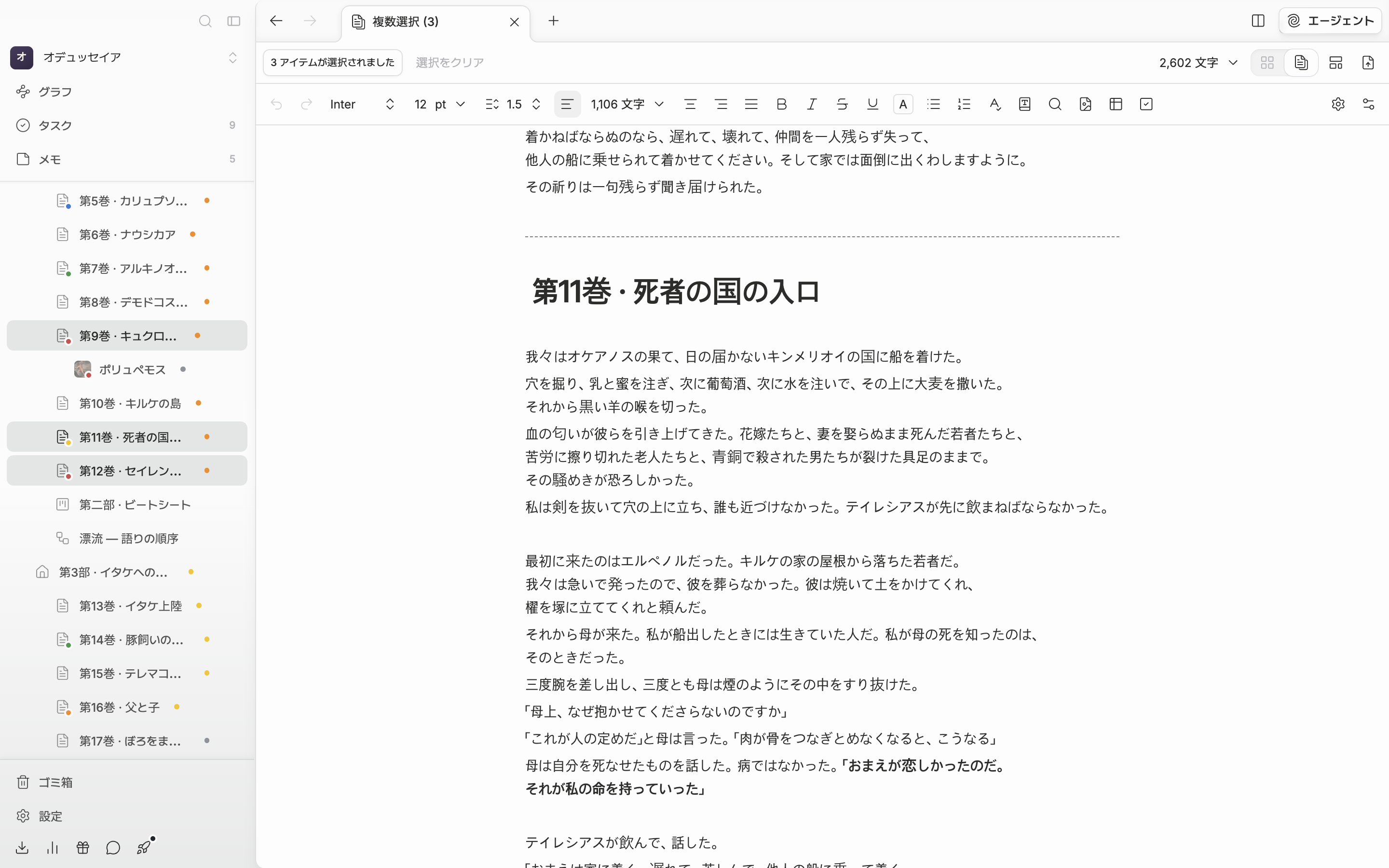Justify the text
1389x868 pixels.
[x=751, y=104]
